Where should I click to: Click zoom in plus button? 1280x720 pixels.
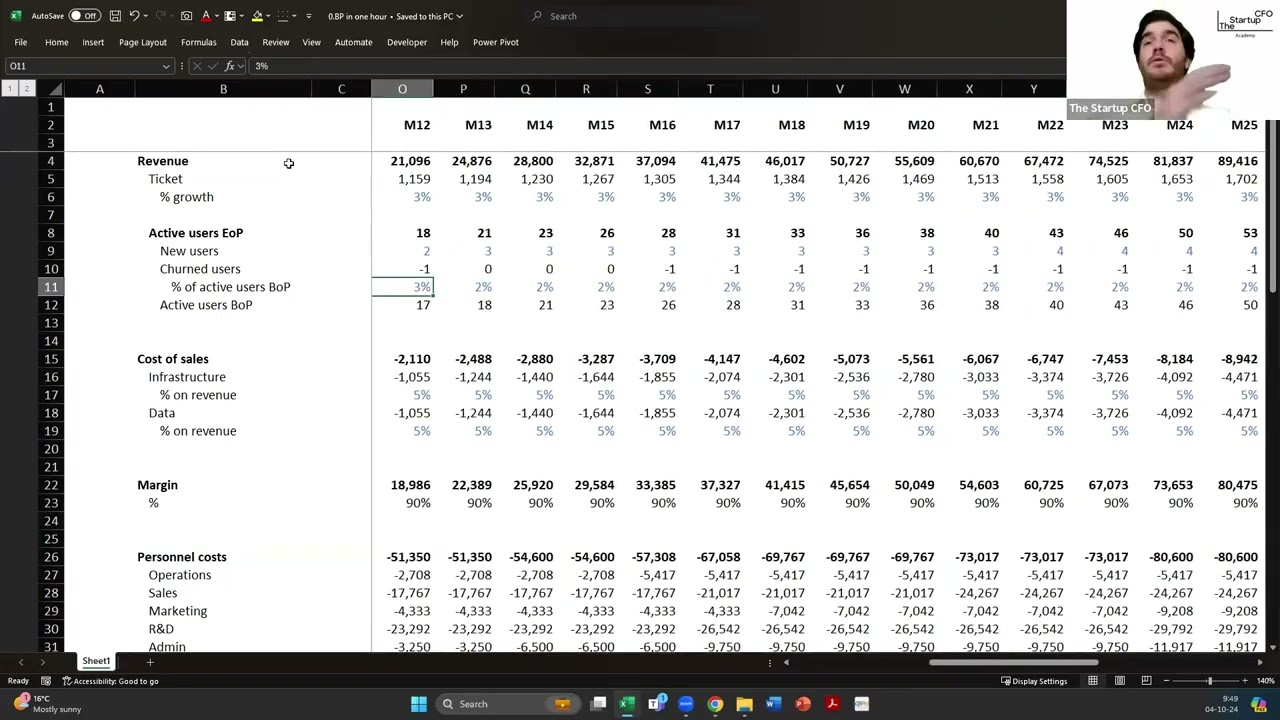[x=1245, y=681]
